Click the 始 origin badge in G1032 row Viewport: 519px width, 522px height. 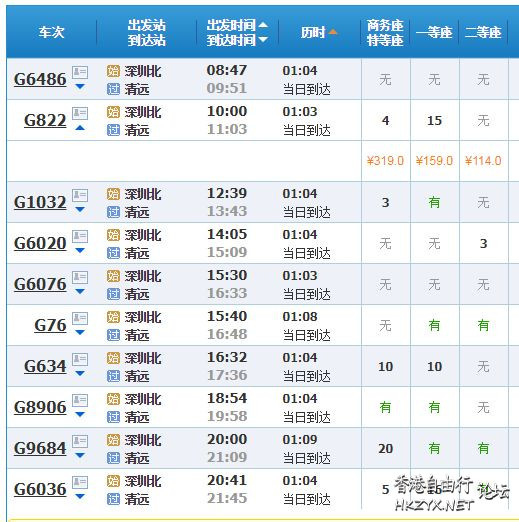[113, 194]
